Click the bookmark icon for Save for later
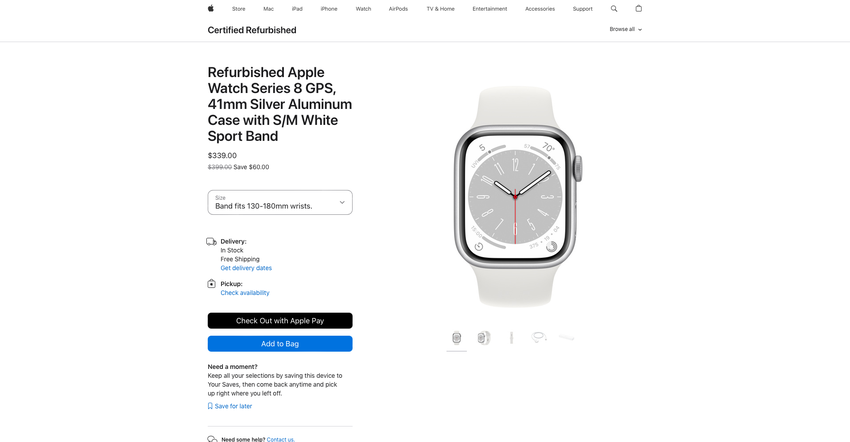 tap(210, 406)
